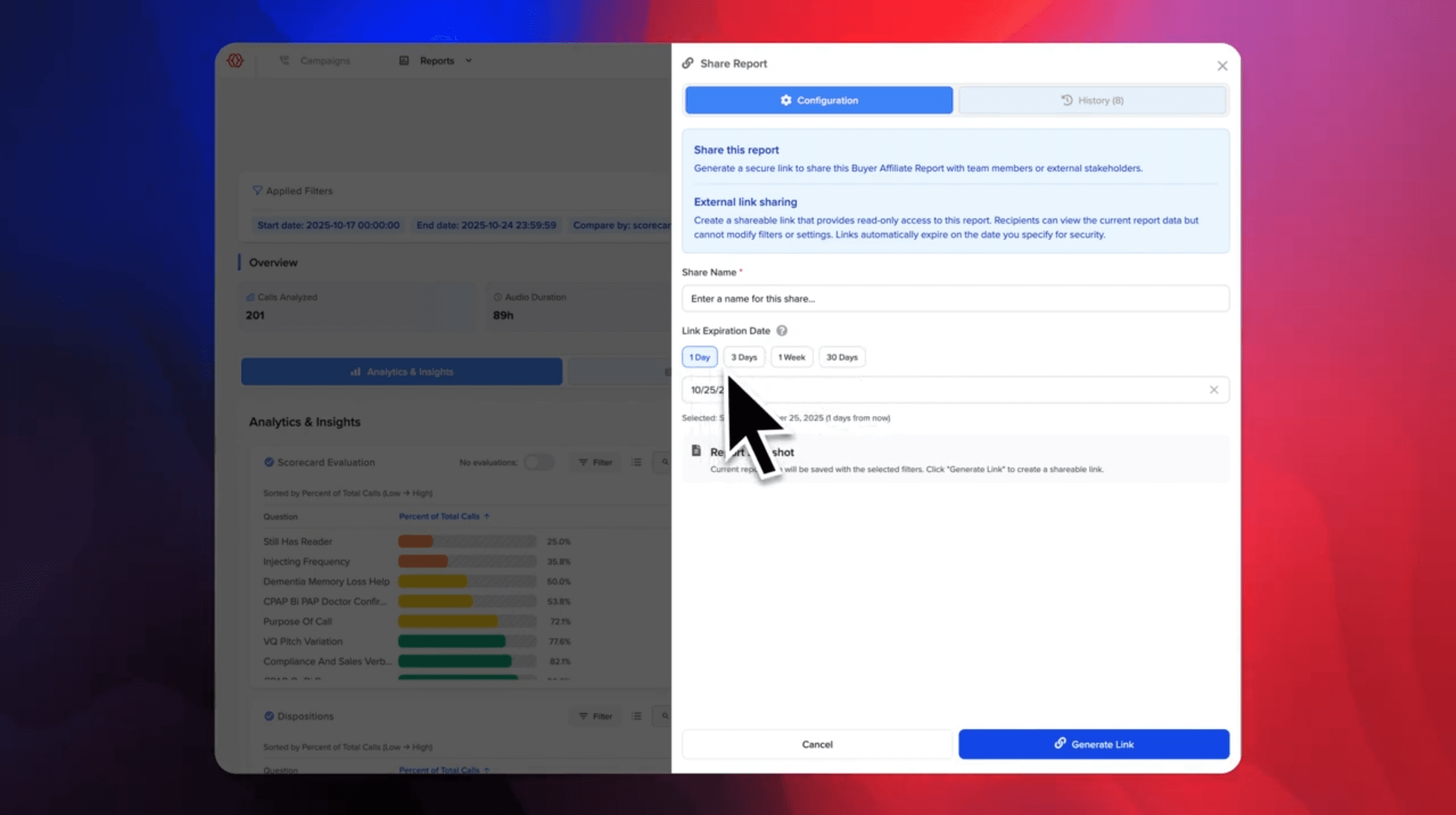This screenshot has height=815, width=1456.
Task: Click the search icon in Scorecard Evaluation
Action: click(665, 462)
